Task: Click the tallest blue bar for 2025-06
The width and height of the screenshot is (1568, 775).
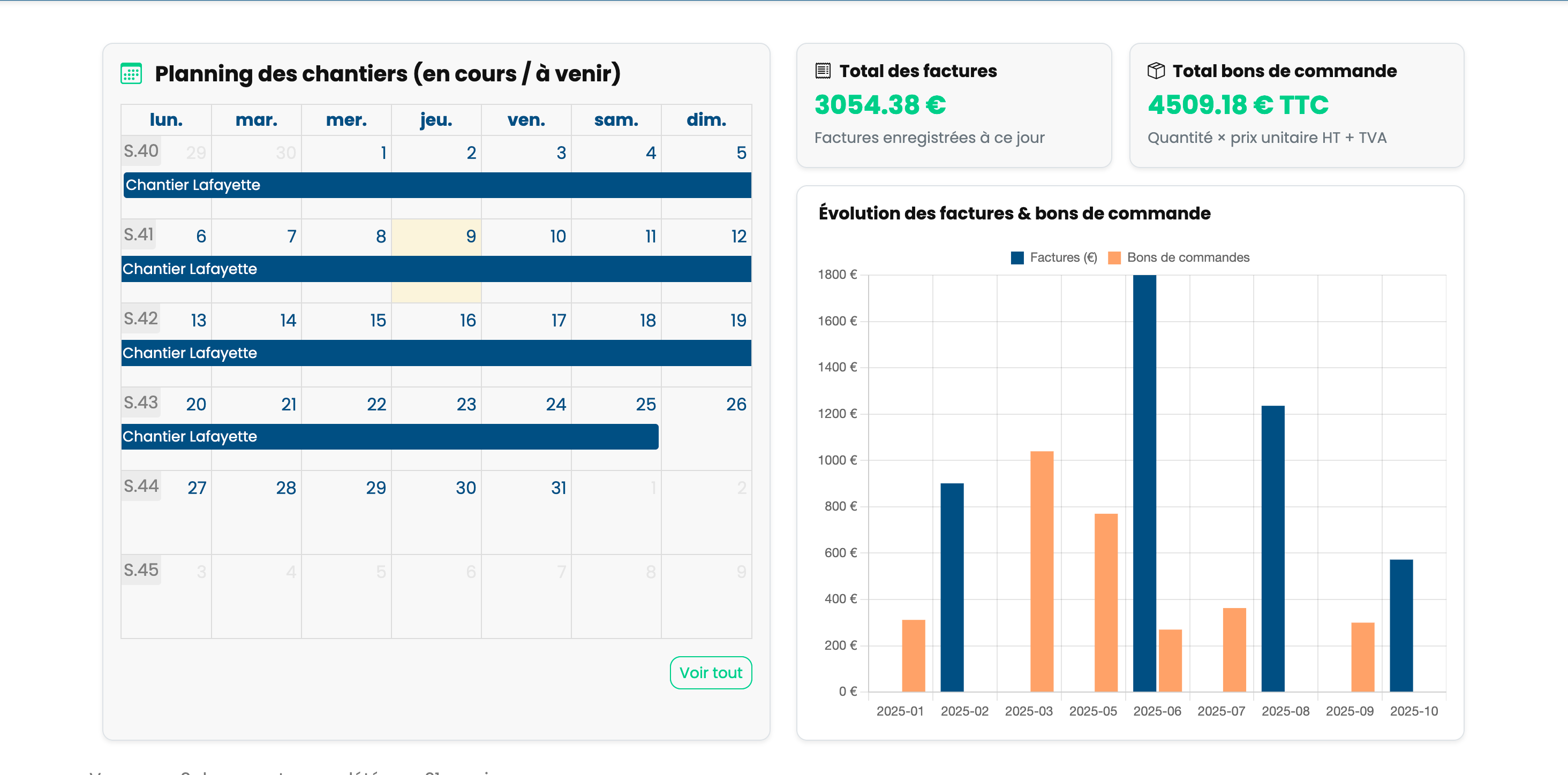Action: tap(1144, 483)
